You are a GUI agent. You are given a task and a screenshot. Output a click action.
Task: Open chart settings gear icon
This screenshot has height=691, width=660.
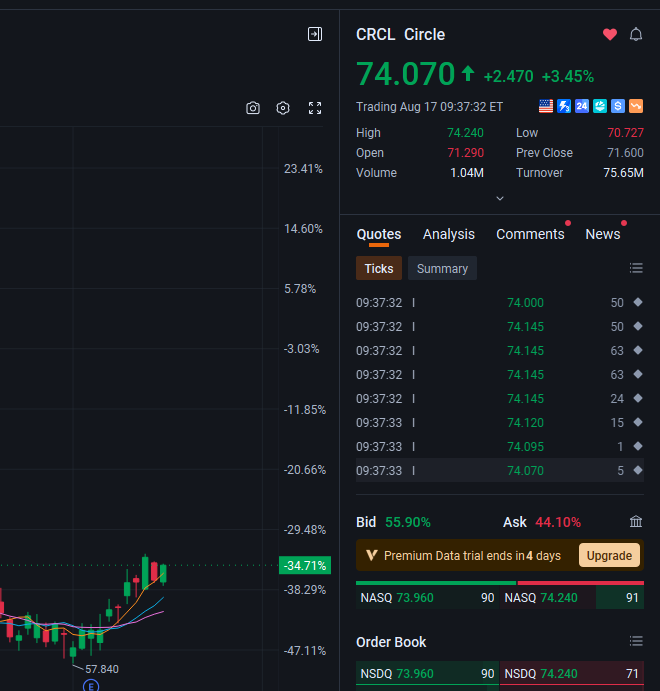pos(283,108)
